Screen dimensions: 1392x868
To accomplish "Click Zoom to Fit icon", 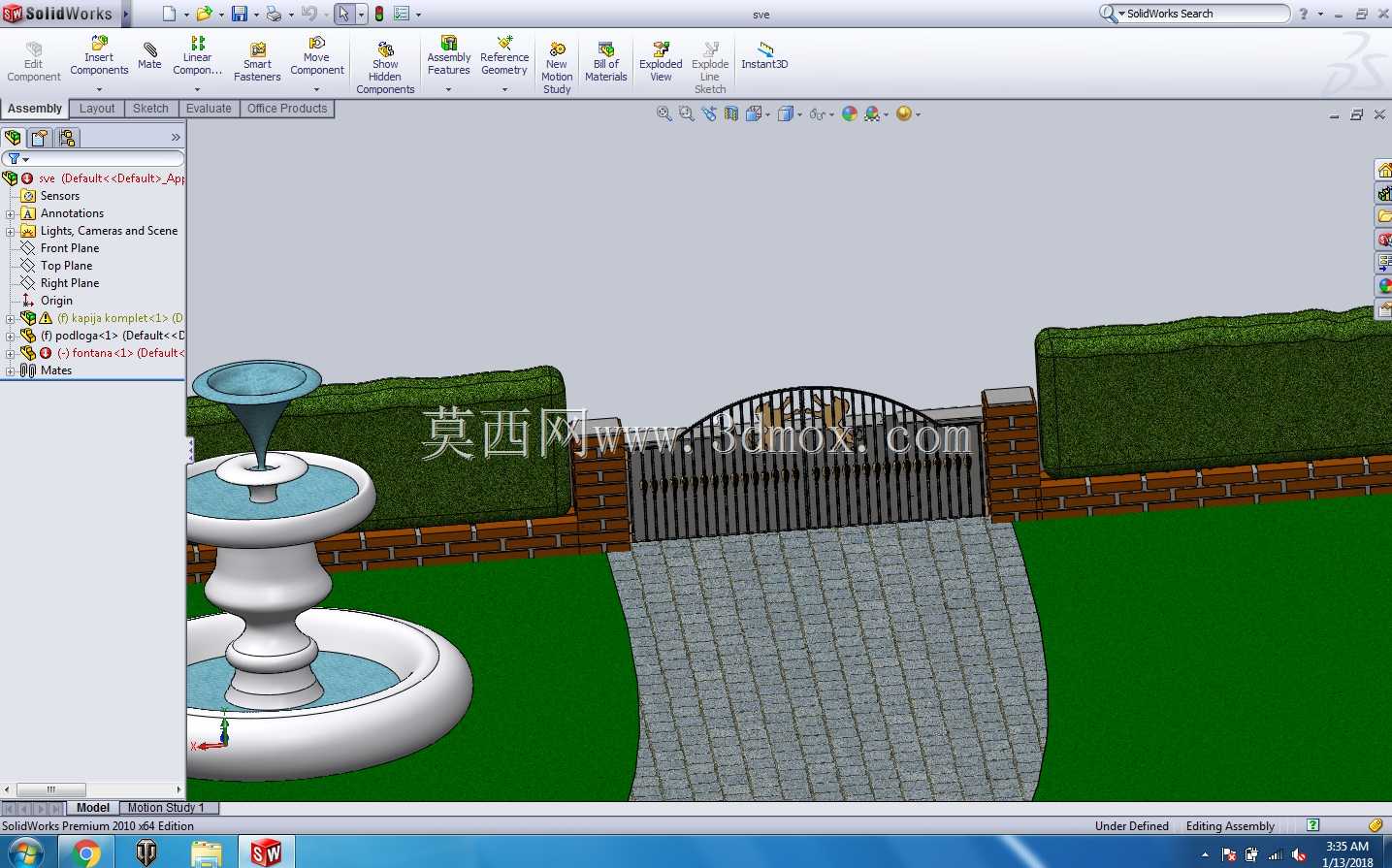I will tap(664, 113).
